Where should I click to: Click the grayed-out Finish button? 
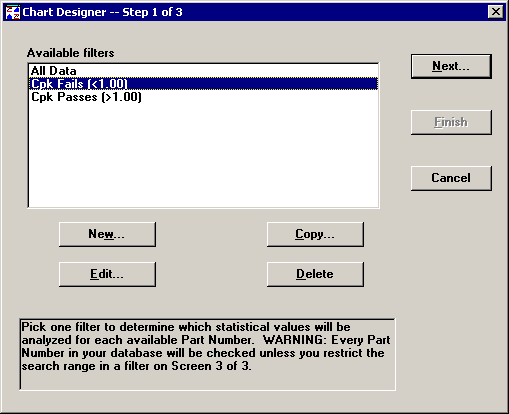451,122
